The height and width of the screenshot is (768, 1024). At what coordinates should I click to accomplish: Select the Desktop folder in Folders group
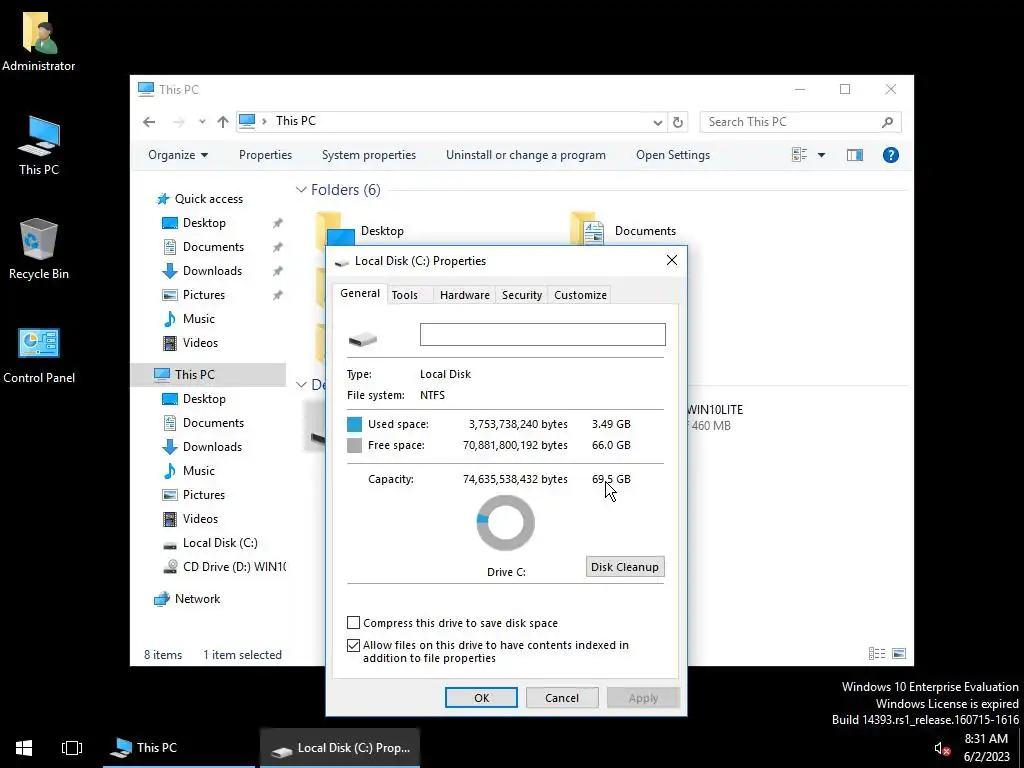[360, 230]
